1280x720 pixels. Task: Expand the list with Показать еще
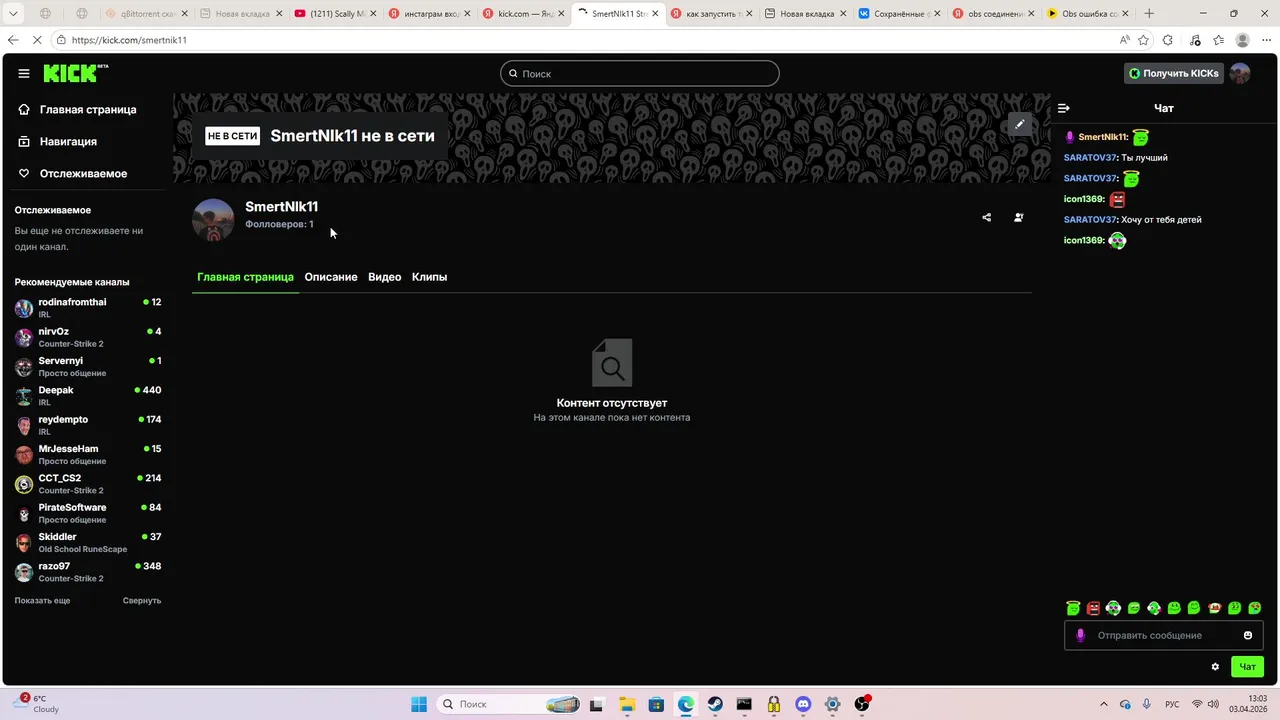42,601
